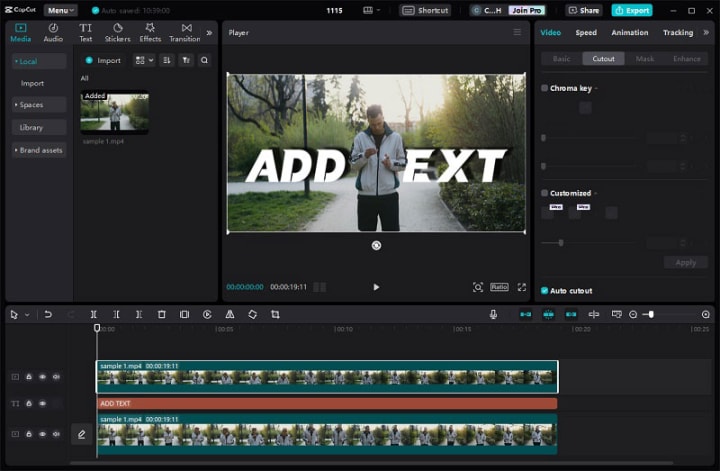Select the Mask sub-tab

(645, 59)
